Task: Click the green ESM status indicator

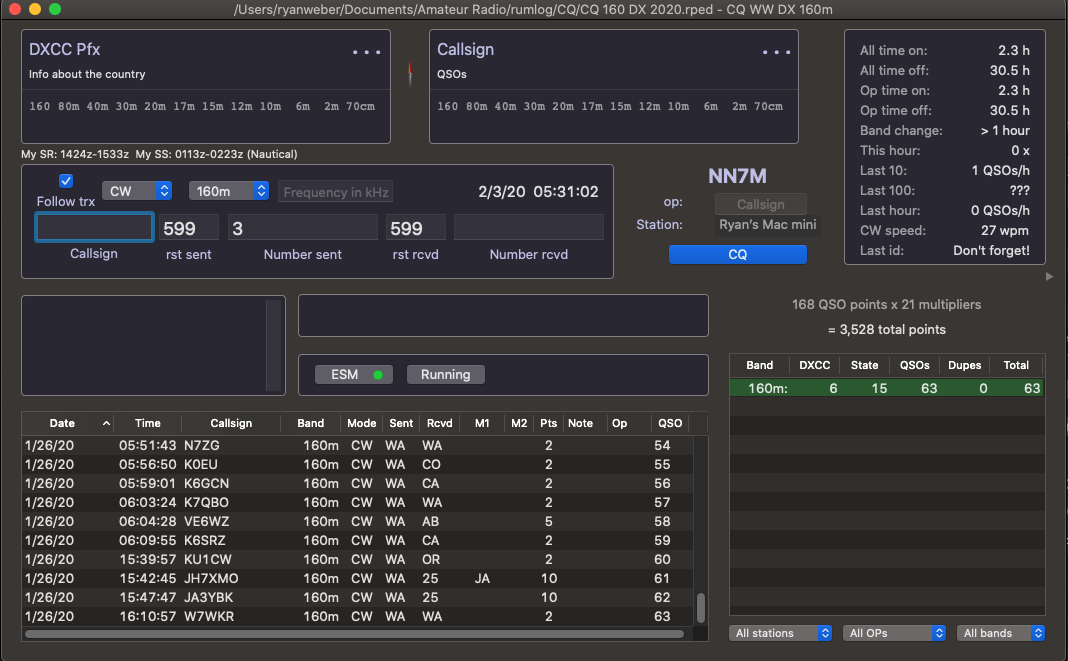Action: pos(378,375)
